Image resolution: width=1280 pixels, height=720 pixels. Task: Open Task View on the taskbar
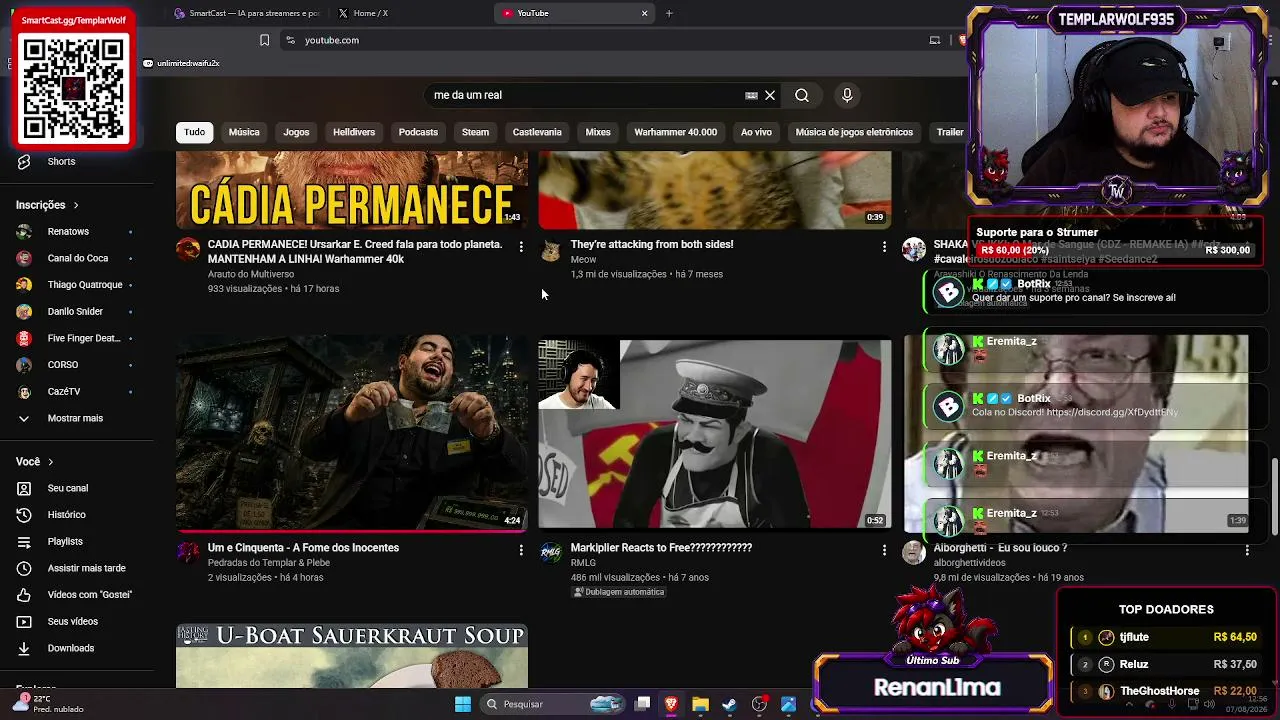click(643, 704)
